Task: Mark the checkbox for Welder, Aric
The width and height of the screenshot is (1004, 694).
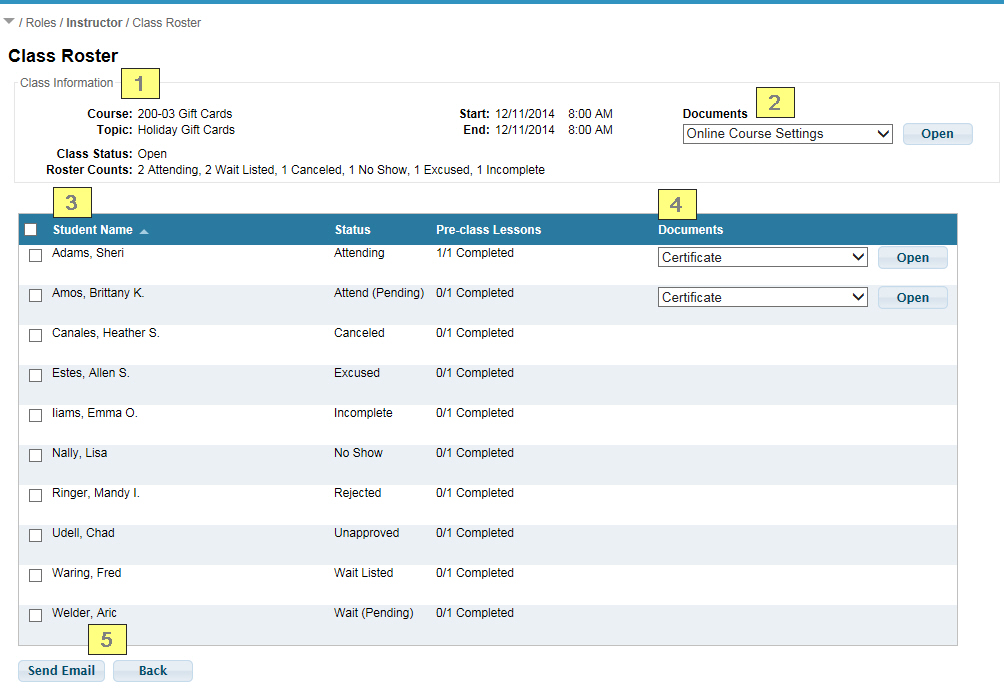Action: (36, 615)
